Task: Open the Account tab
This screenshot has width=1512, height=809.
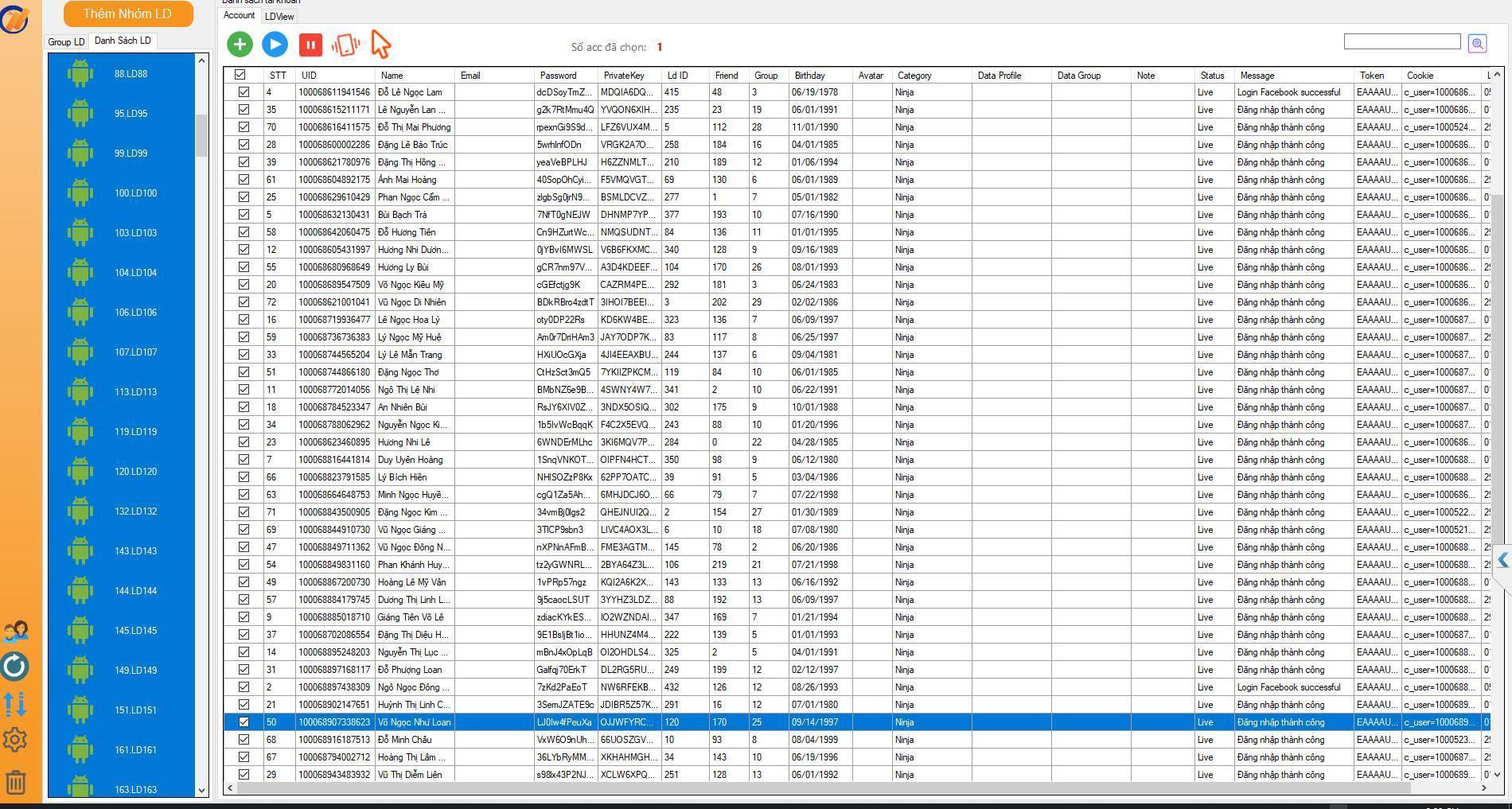Action: (239, 15)
